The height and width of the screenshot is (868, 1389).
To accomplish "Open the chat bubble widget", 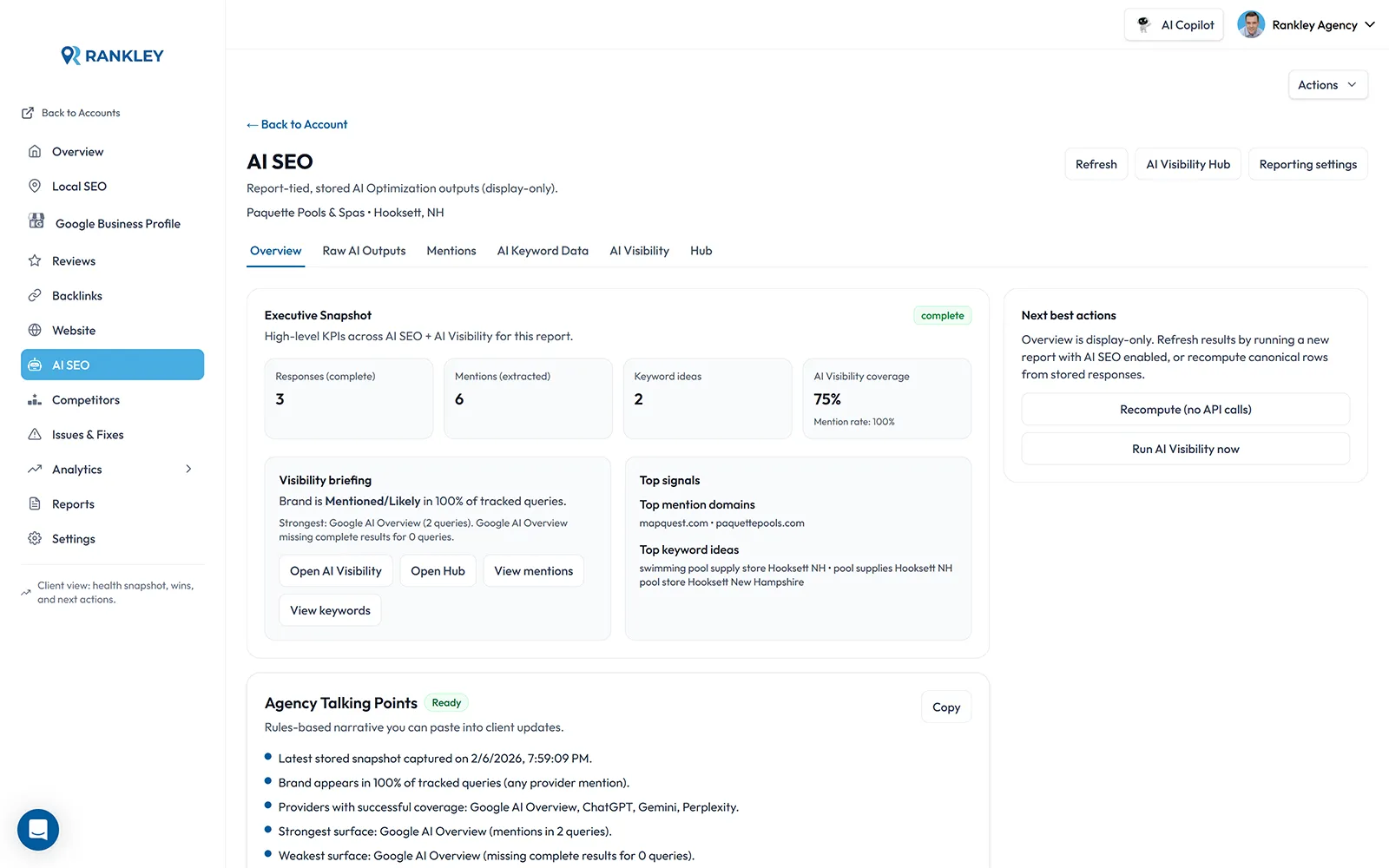I will tap(37, 830).
